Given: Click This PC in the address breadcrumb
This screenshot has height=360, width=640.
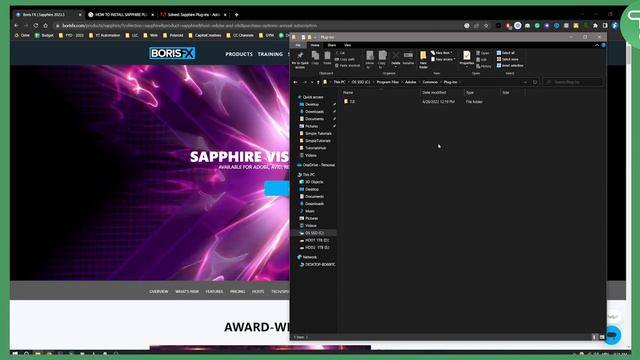Looking at the screenshot, I should (339, 82).
